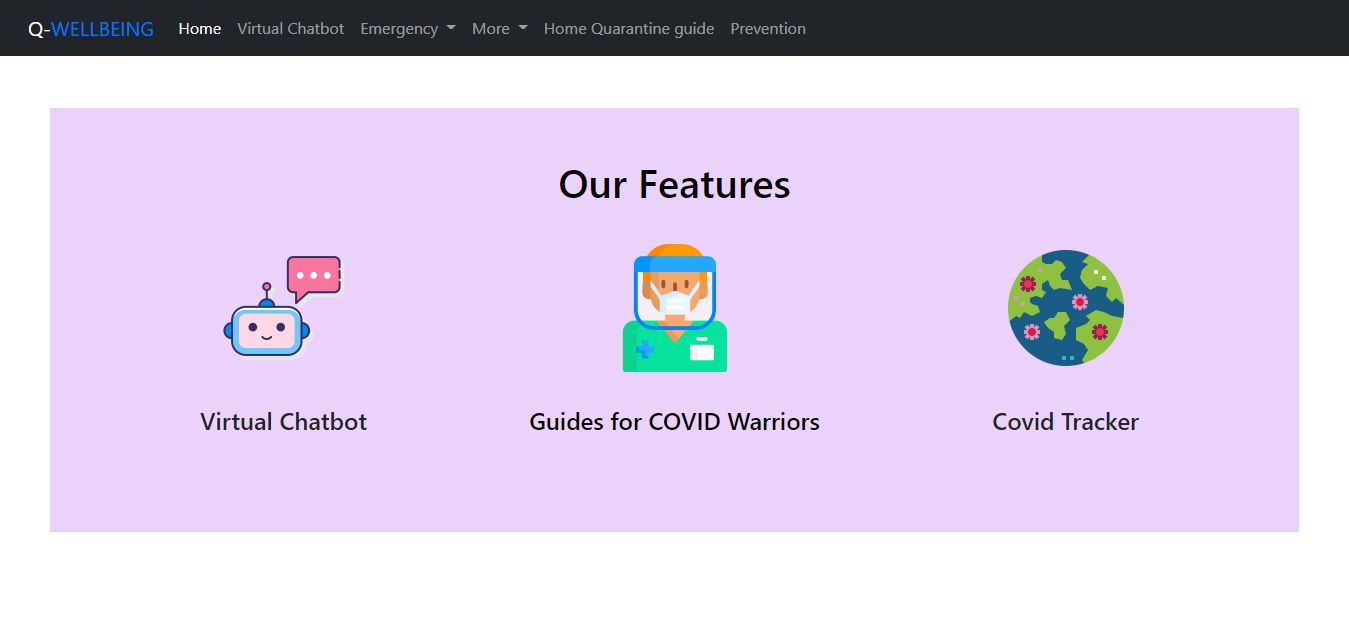This screenshot has height=639, width=1349.
Task: Open the Covid Tracker globe icon
Action: (1065, 307)
